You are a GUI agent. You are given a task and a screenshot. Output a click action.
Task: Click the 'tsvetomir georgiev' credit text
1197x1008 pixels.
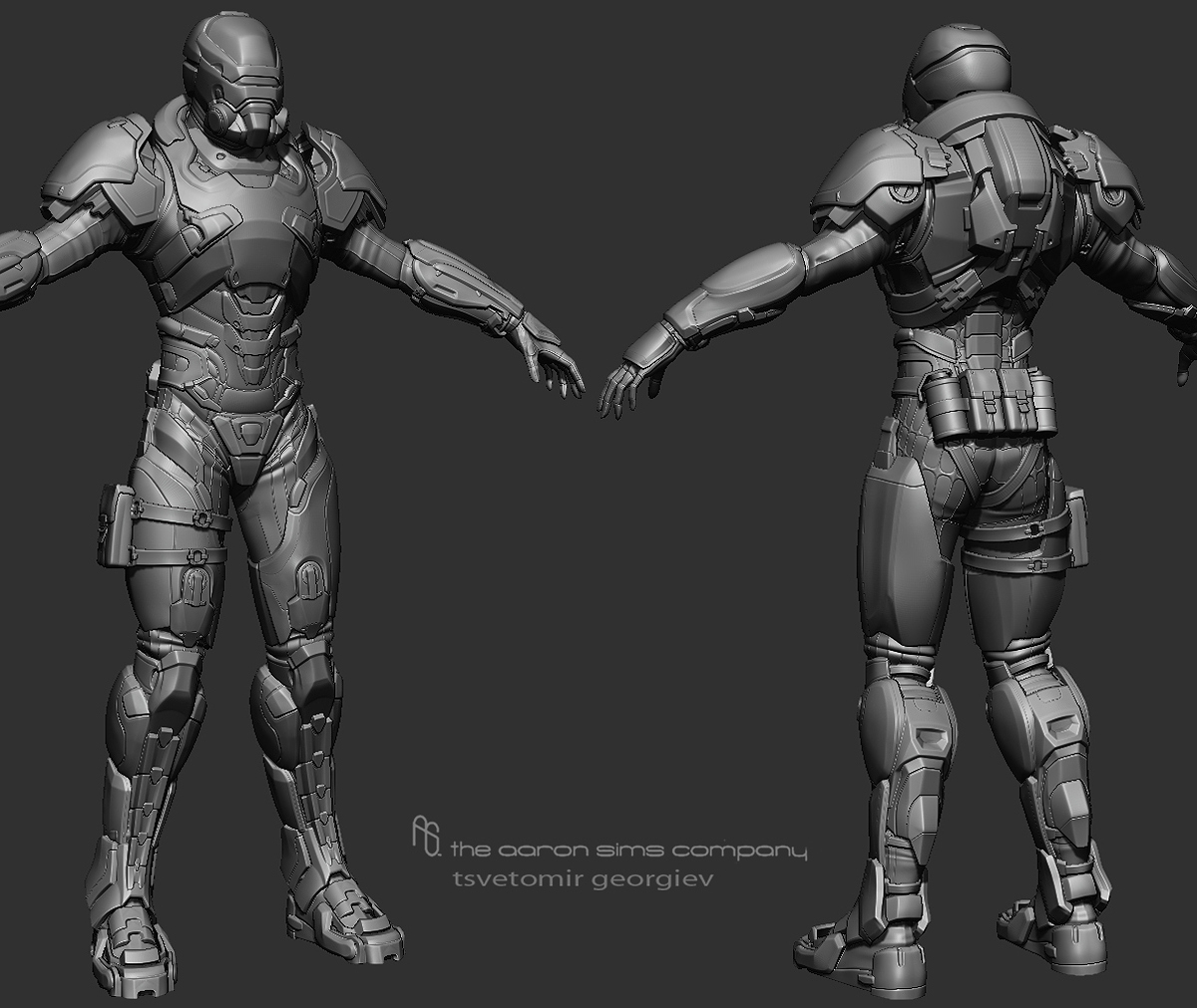coord(584,881)
